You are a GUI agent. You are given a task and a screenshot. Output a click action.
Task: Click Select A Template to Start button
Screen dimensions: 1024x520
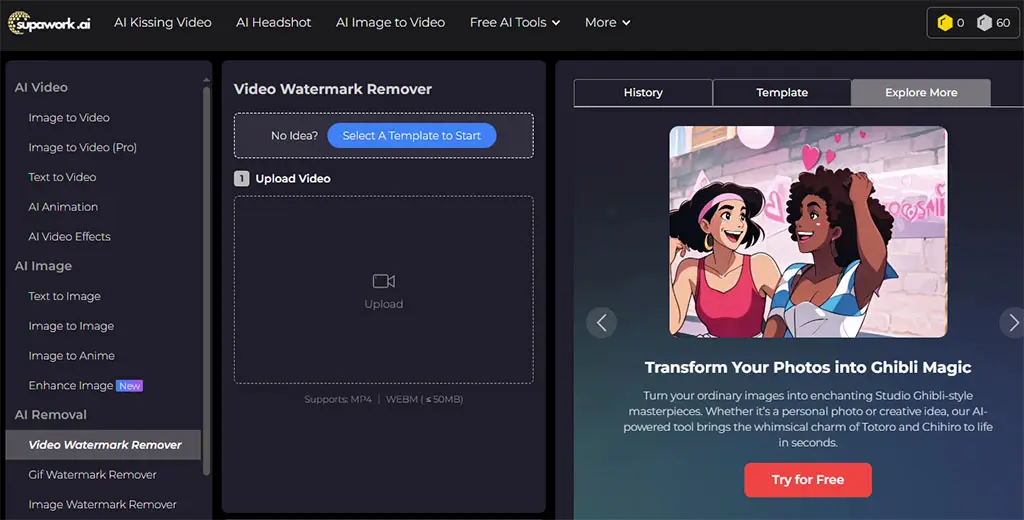[411, 135]
